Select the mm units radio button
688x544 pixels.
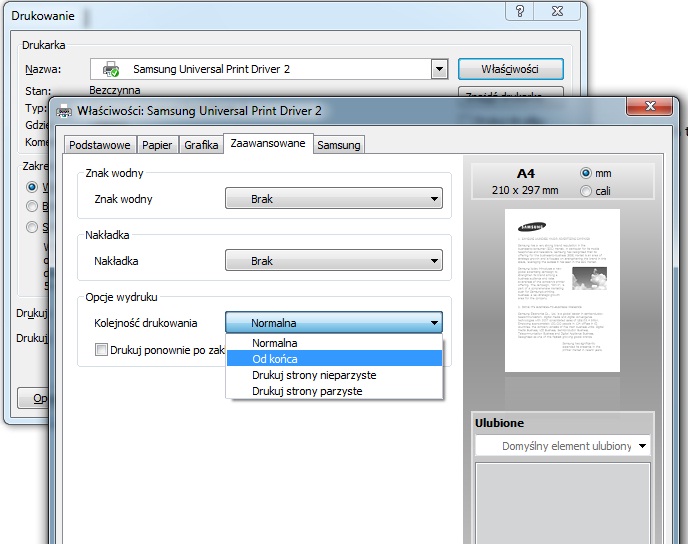585,173
